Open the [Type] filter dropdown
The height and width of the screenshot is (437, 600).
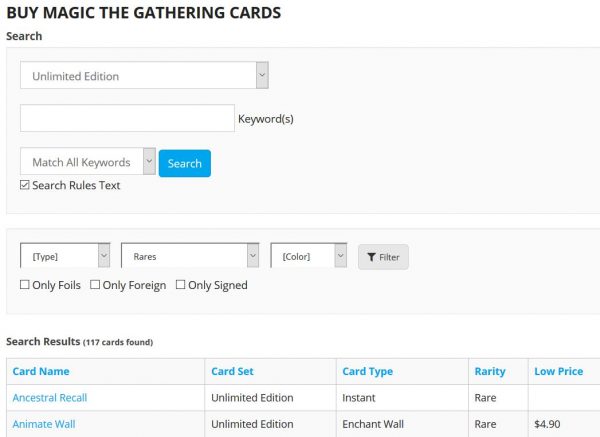click(x=65, y=256)
